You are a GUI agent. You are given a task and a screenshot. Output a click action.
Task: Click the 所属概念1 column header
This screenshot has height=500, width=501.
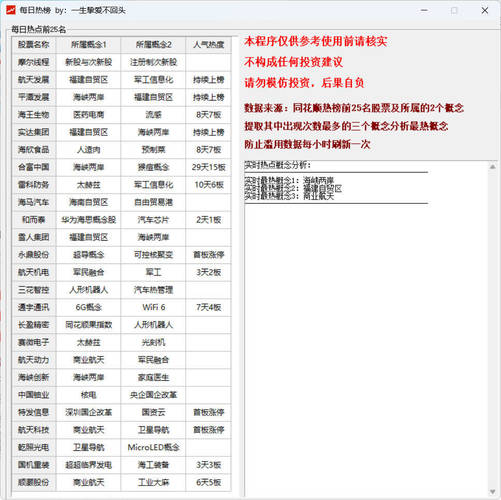(88, 45)
